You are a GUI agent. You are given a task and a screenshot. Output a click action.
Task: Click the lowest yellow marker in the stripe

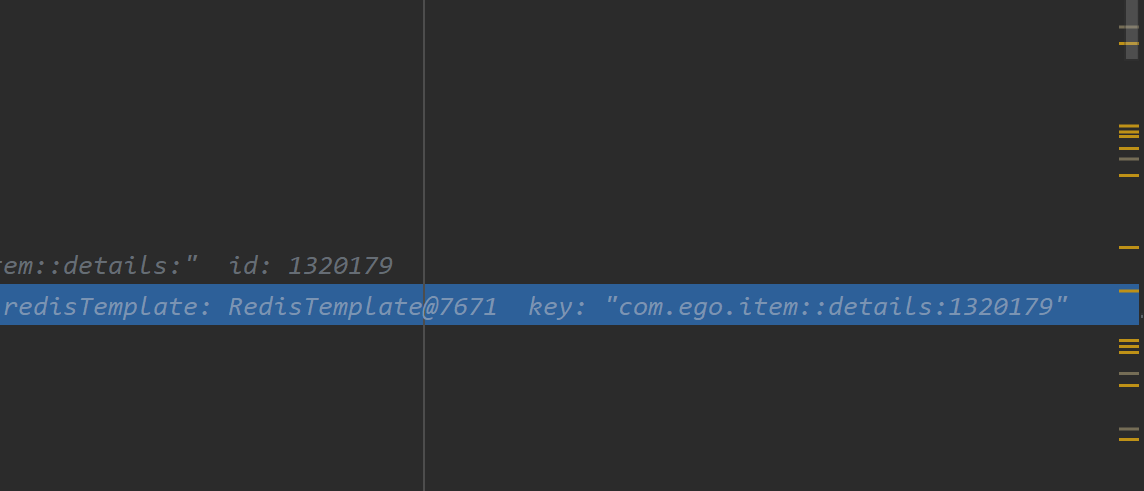click(x=1129, y=439)
